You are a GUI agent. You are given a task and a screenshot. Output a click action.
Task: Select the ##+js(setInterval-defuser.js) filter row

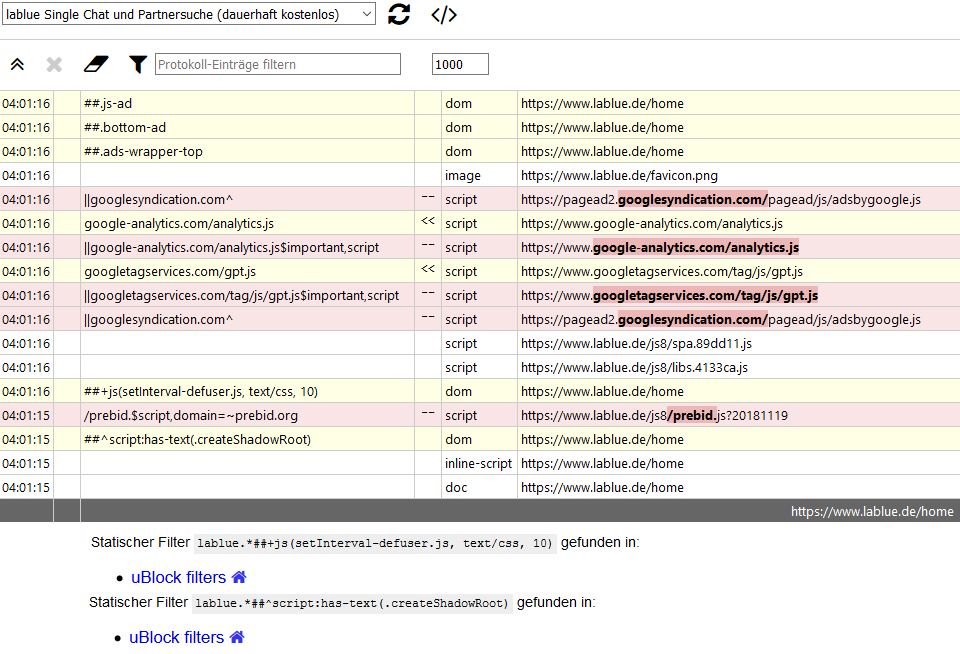point(201,391)
